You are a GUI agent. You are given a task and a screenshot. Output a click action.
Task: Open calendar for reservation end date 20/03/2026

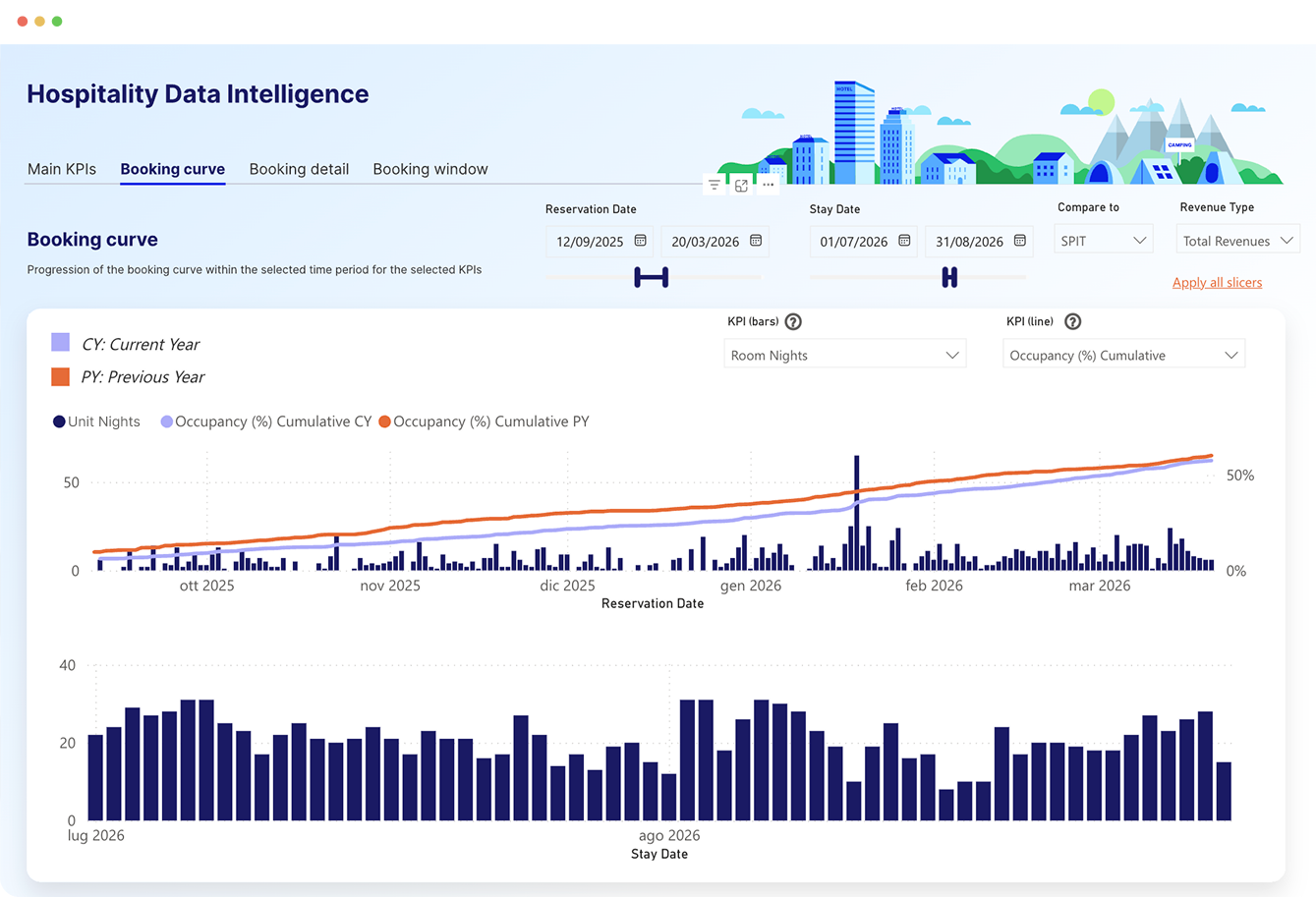(x=756, y=241)
